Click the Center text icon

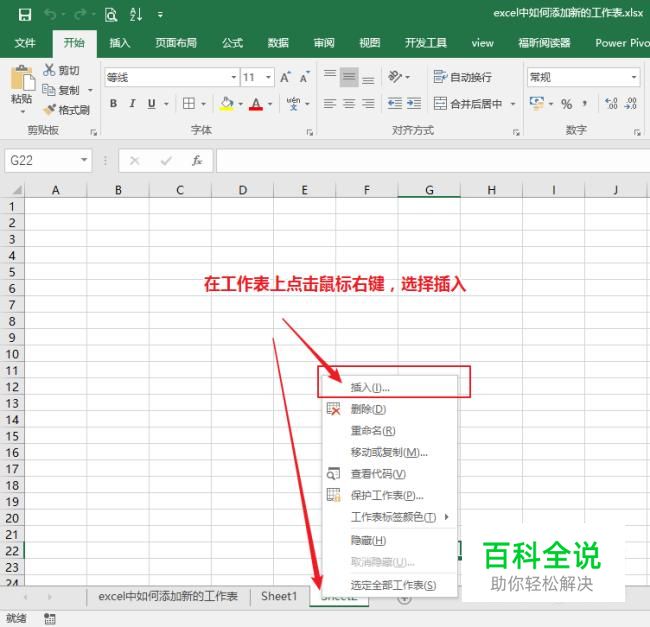(349, 103)
